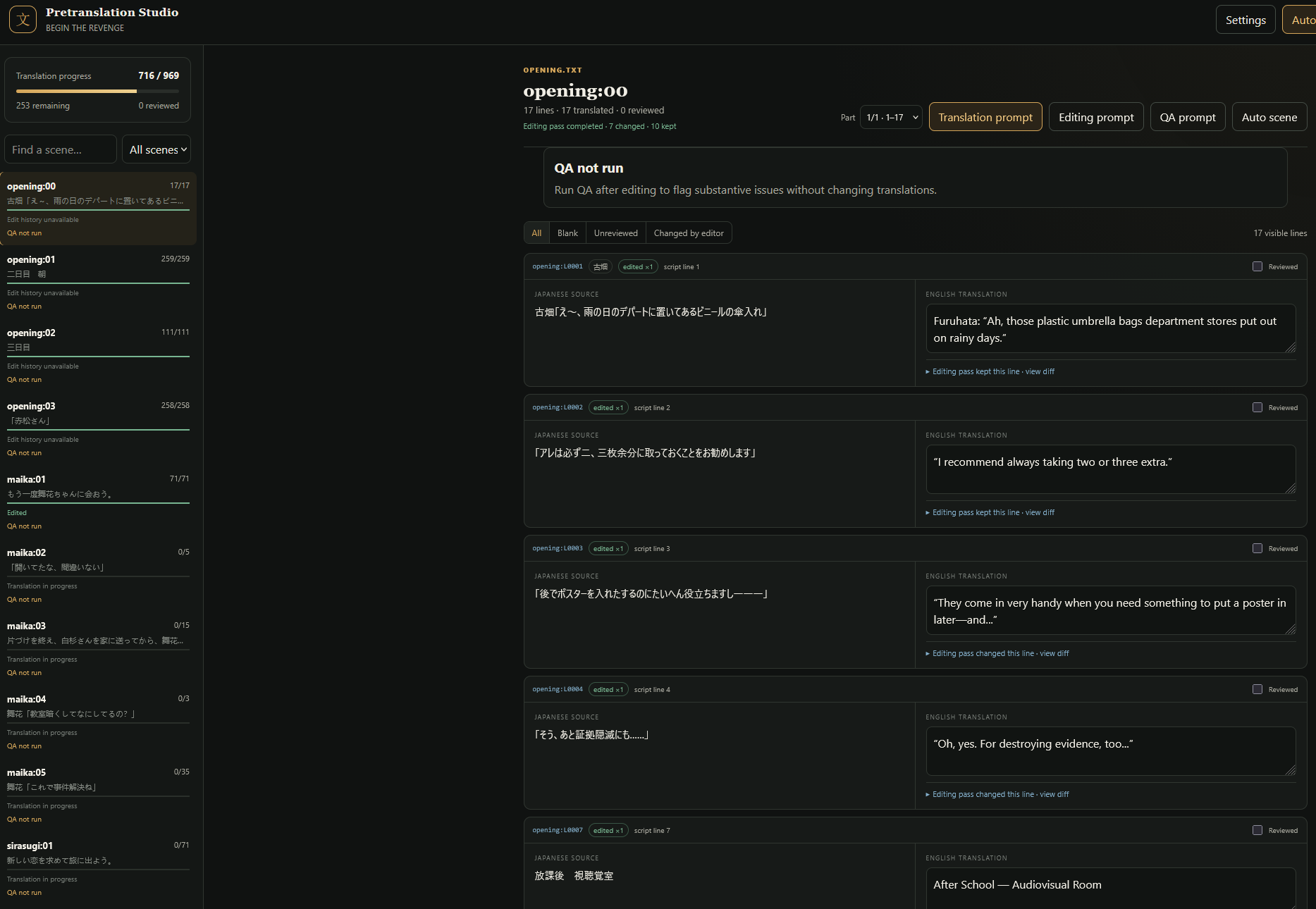Screen dimensions: 1316x909
Task: Click the Auto scene button
Action: pos(1269,117)
